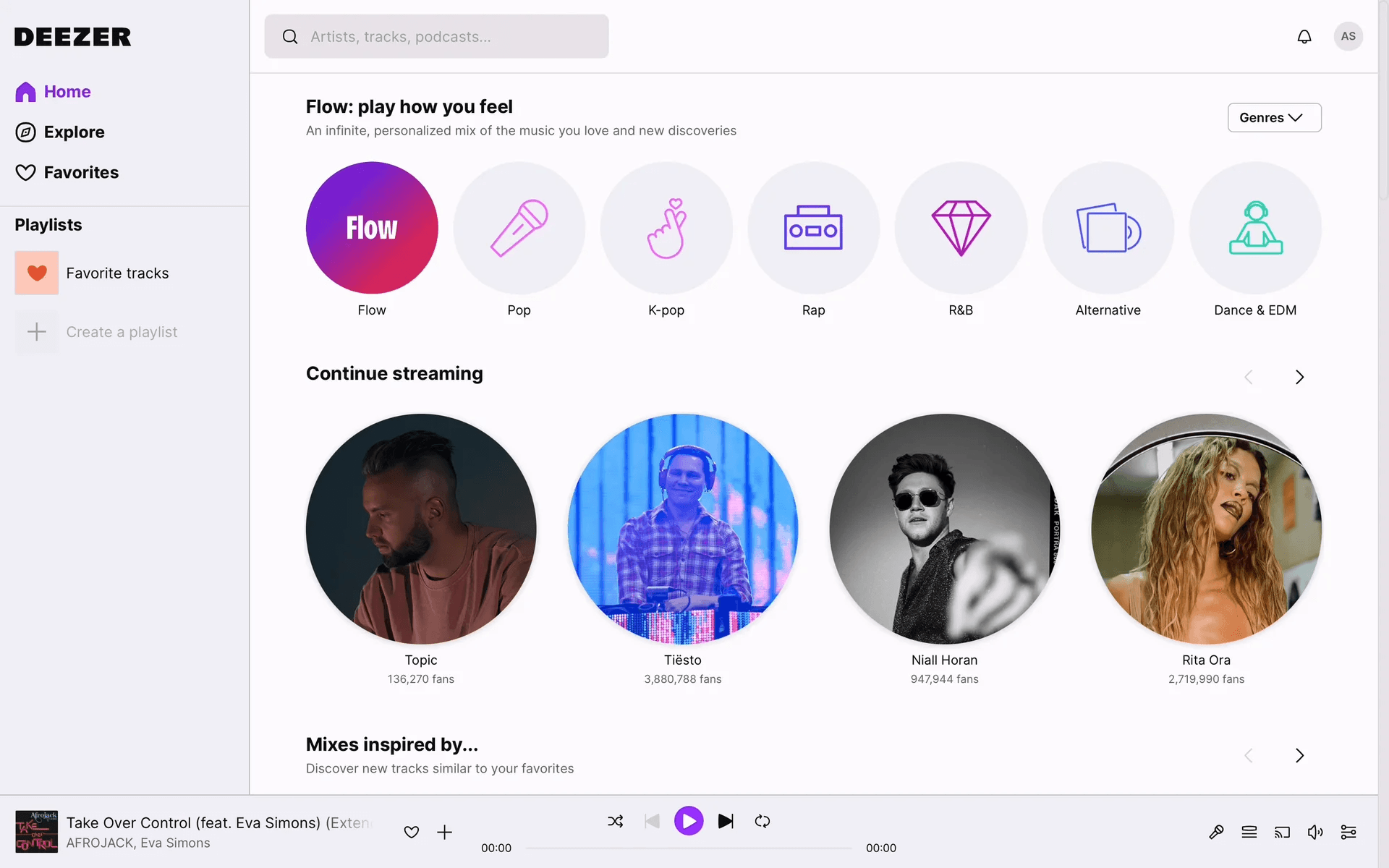Click Create a playlist
Screen dimensions: 1389x868
121,332
